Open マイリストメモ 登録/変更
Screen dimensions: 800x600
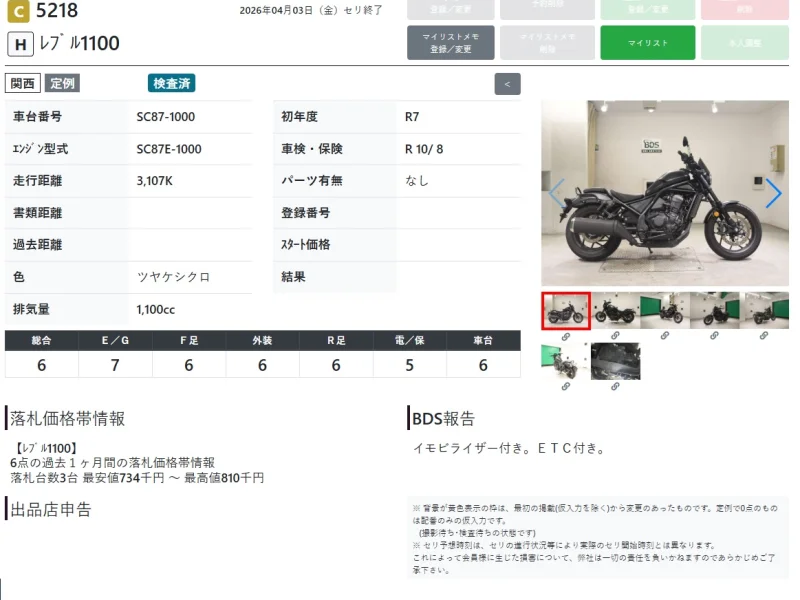point(451,43)
